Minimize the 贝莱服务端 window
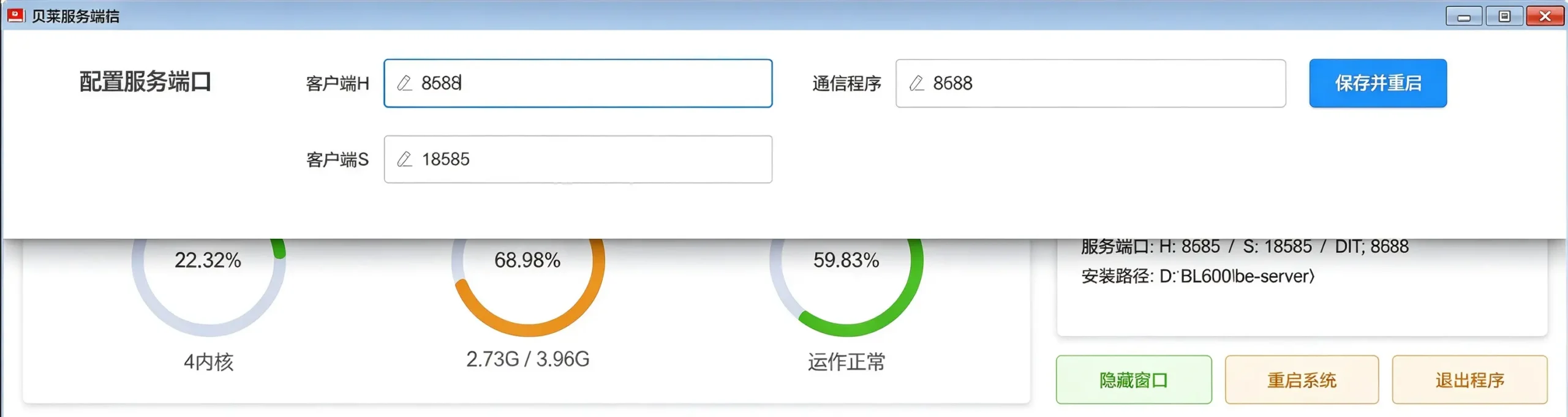 click(1464, 16)
